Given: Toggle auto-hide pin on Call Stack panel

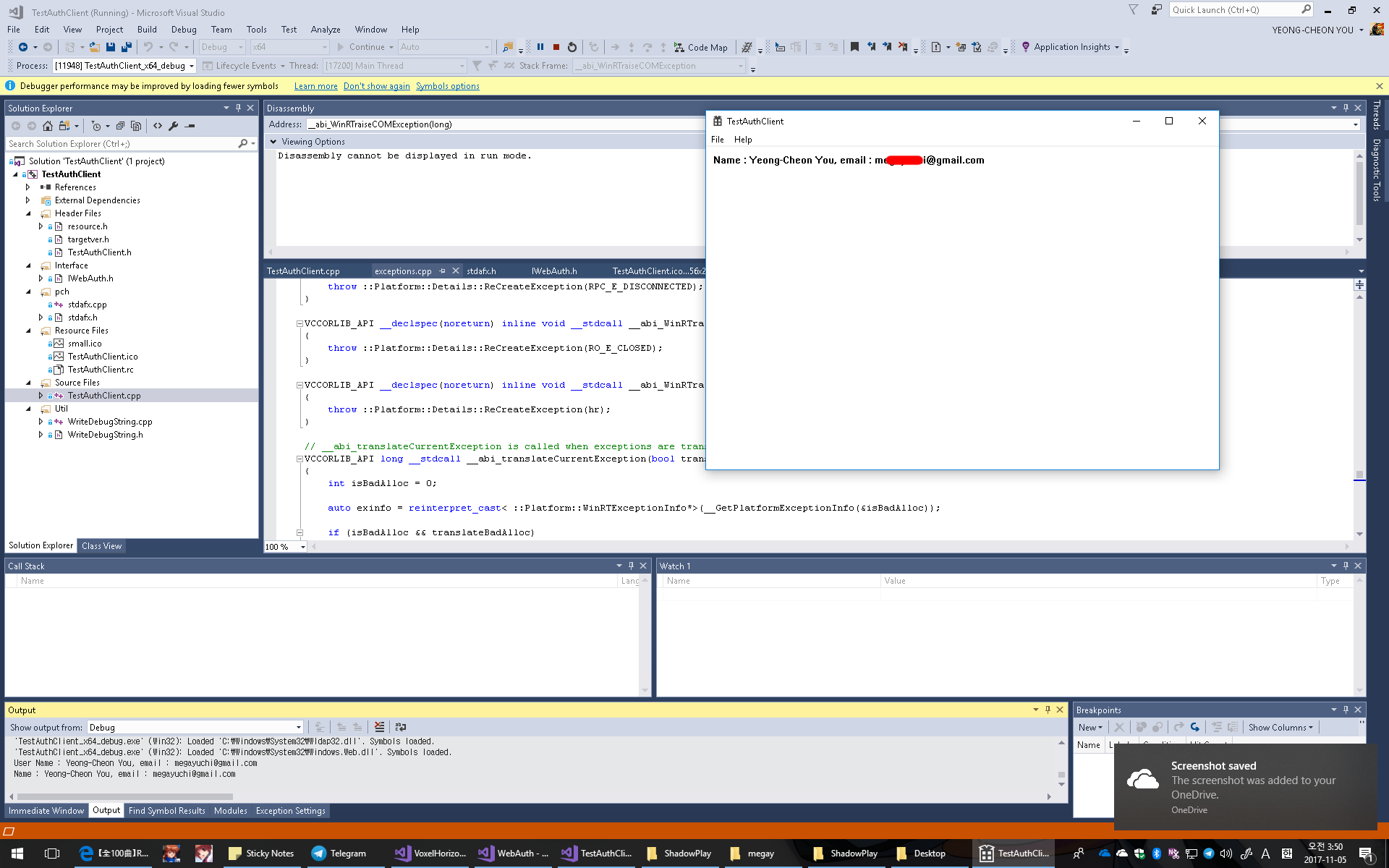Looking at the screenshot, I should tap(631, 566).
